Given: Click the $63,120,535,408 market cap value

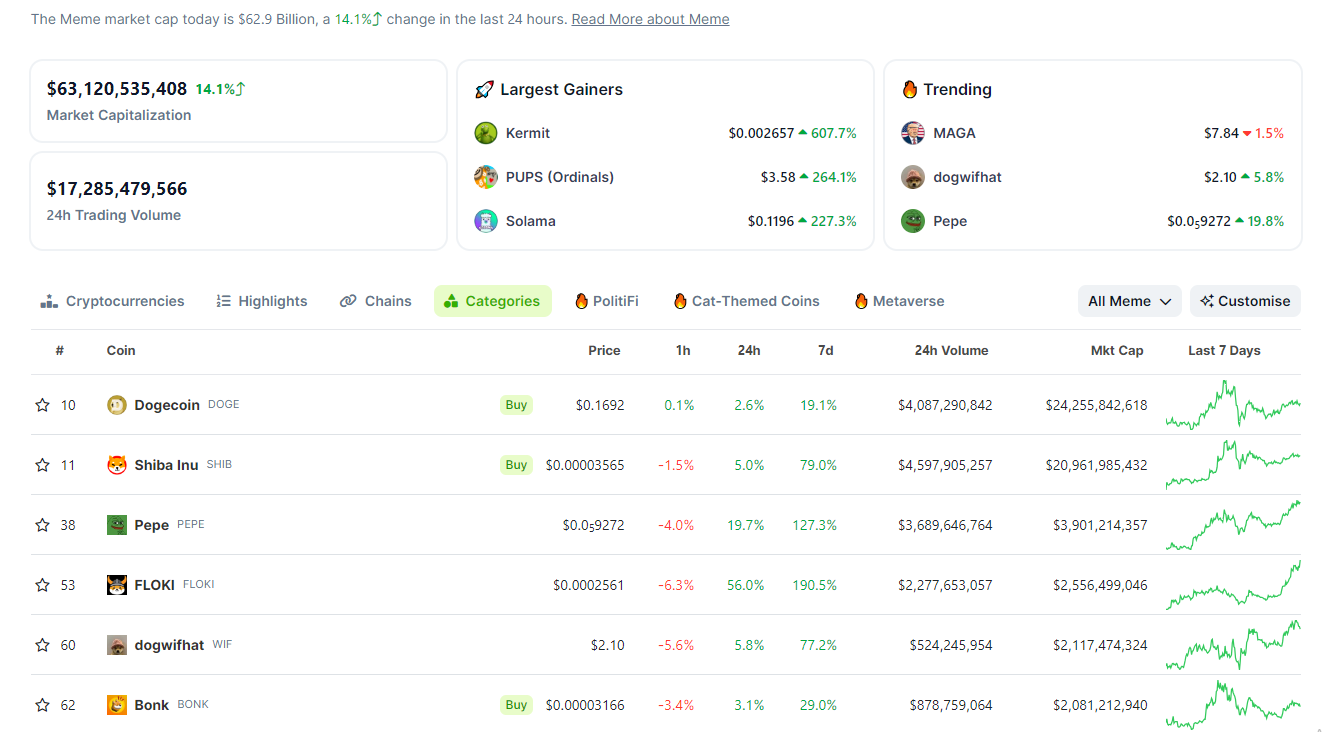Looking at the screenshot, I should [117, 89].
